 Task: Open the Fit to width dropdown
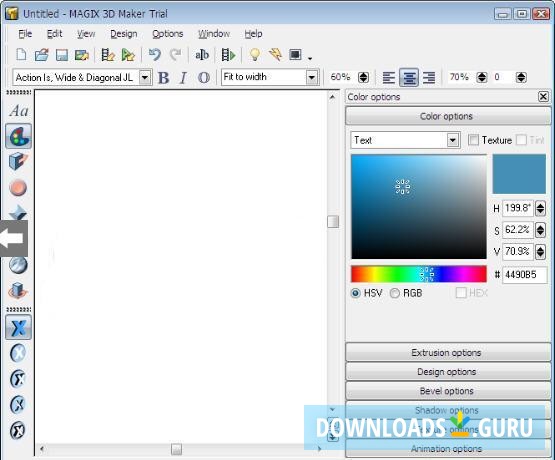pyautogui.click(x=311, y=77)
